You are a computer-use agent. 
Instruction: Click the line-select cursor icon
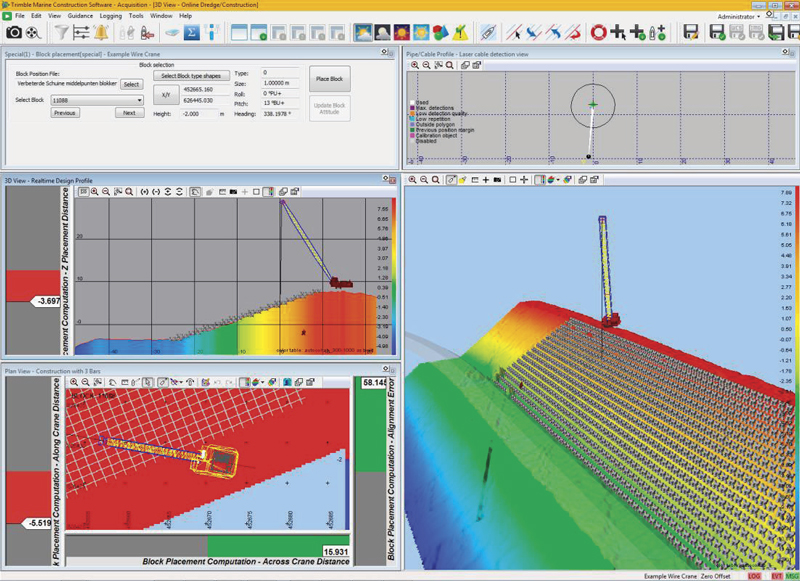514,33
